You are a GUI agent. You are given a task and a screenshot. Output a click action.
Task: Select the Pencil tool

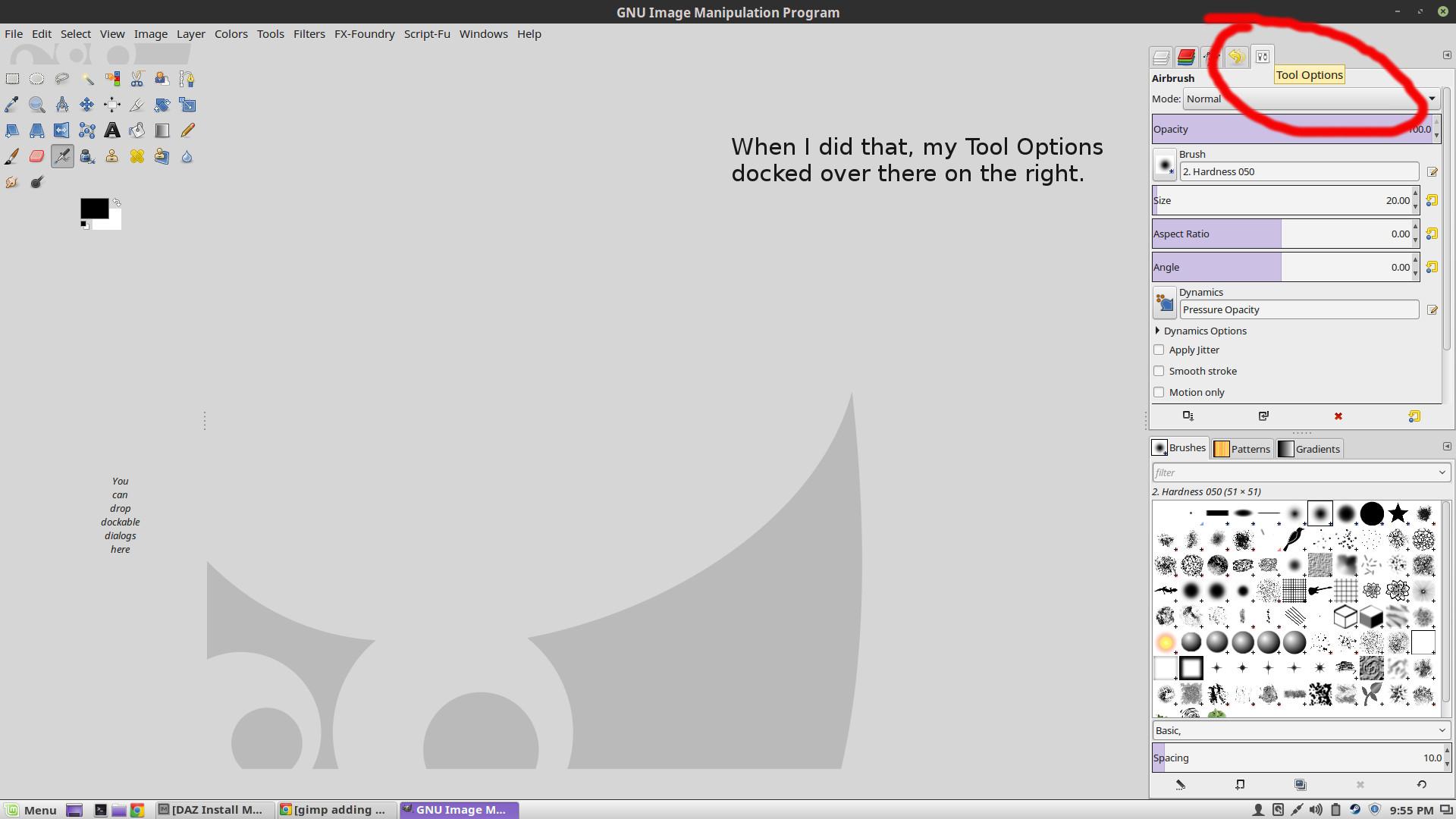[x=187, y=130]
